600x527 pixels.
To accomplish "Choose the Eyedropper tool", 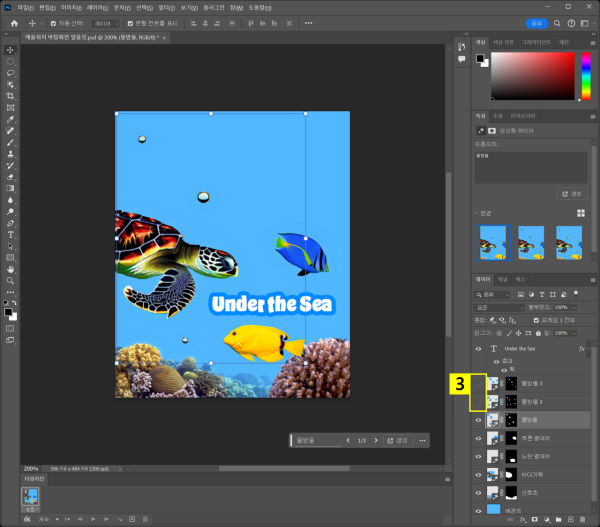I will [10, 119].
